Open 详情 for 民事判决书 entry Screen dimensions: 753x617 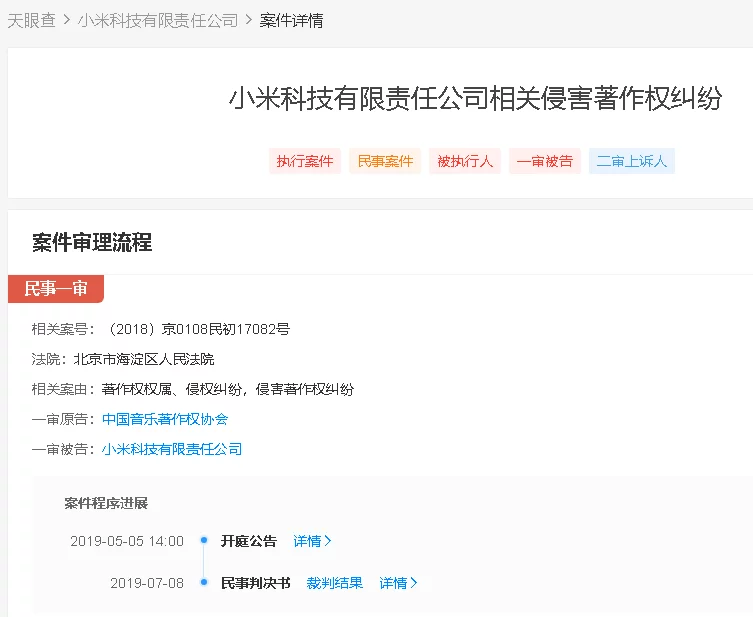pos(398,583)
